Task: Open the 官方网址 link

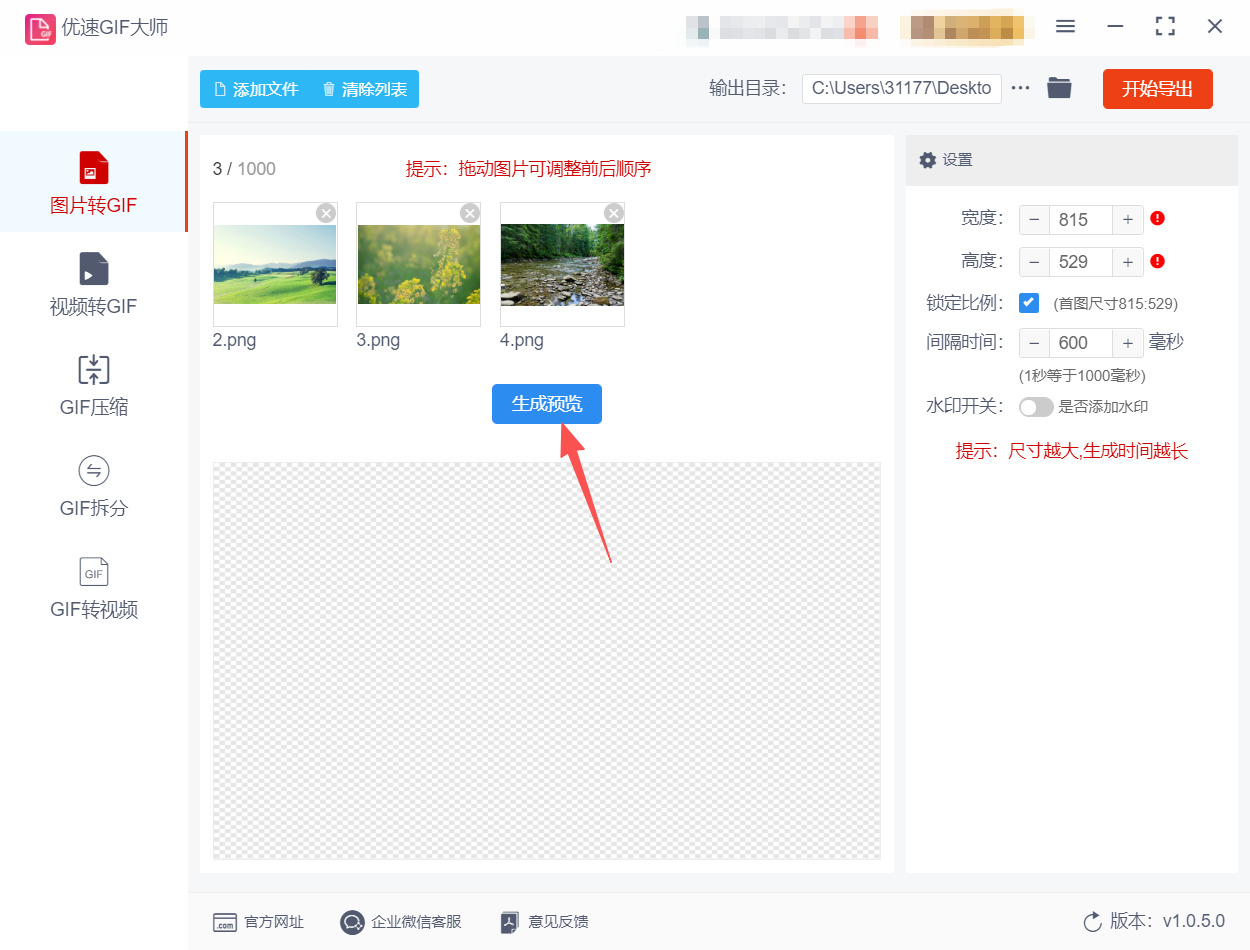Action: (258, 922)
